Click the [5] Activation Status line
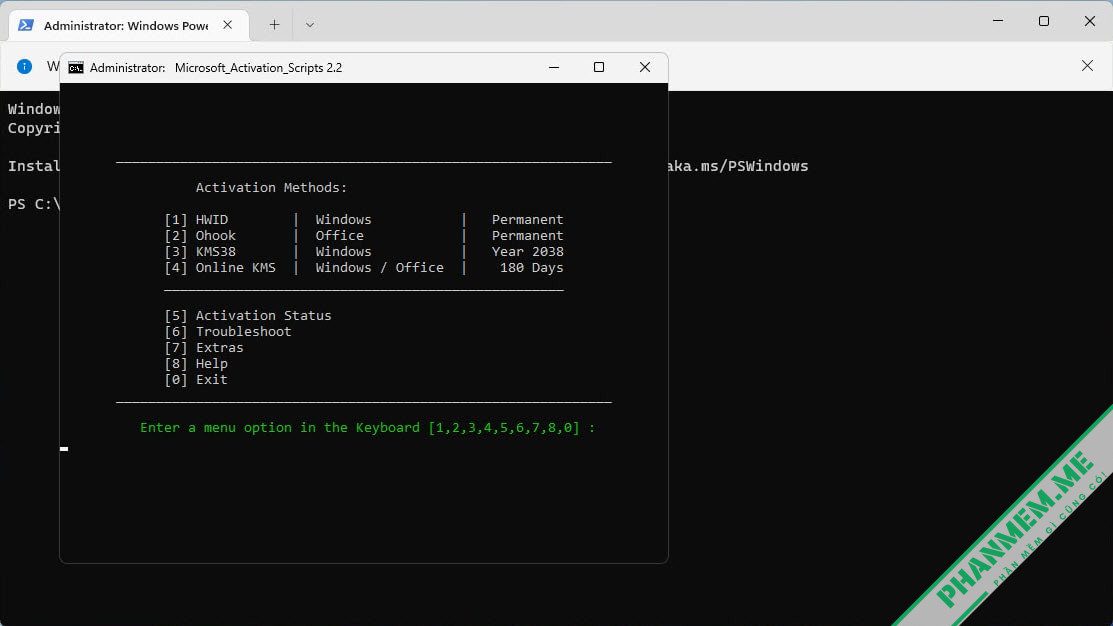The height and width of the screenshot is (626, 1113). [248, 315]
